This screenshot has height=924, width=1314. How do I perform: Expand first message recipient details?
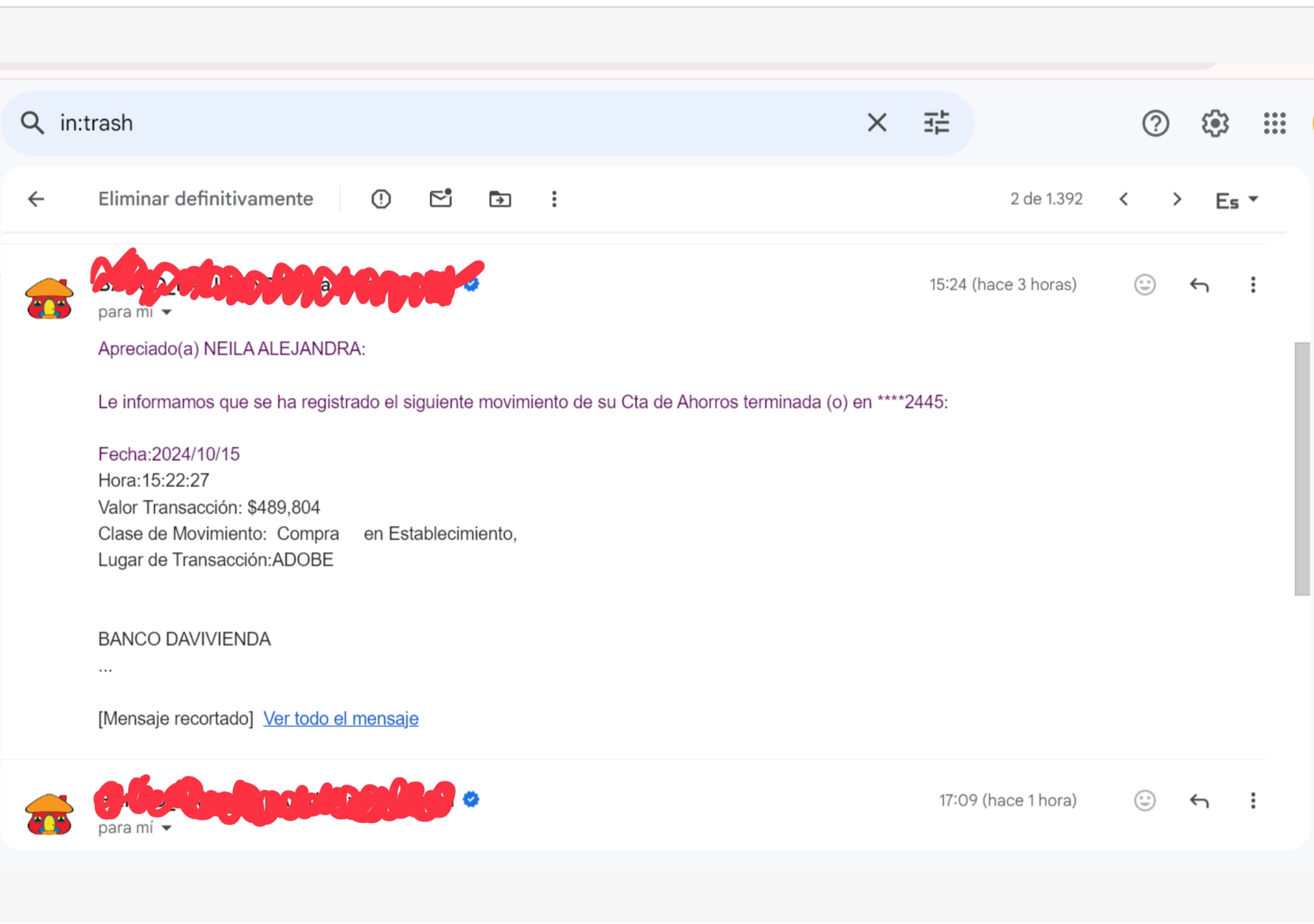coord(167,312)
